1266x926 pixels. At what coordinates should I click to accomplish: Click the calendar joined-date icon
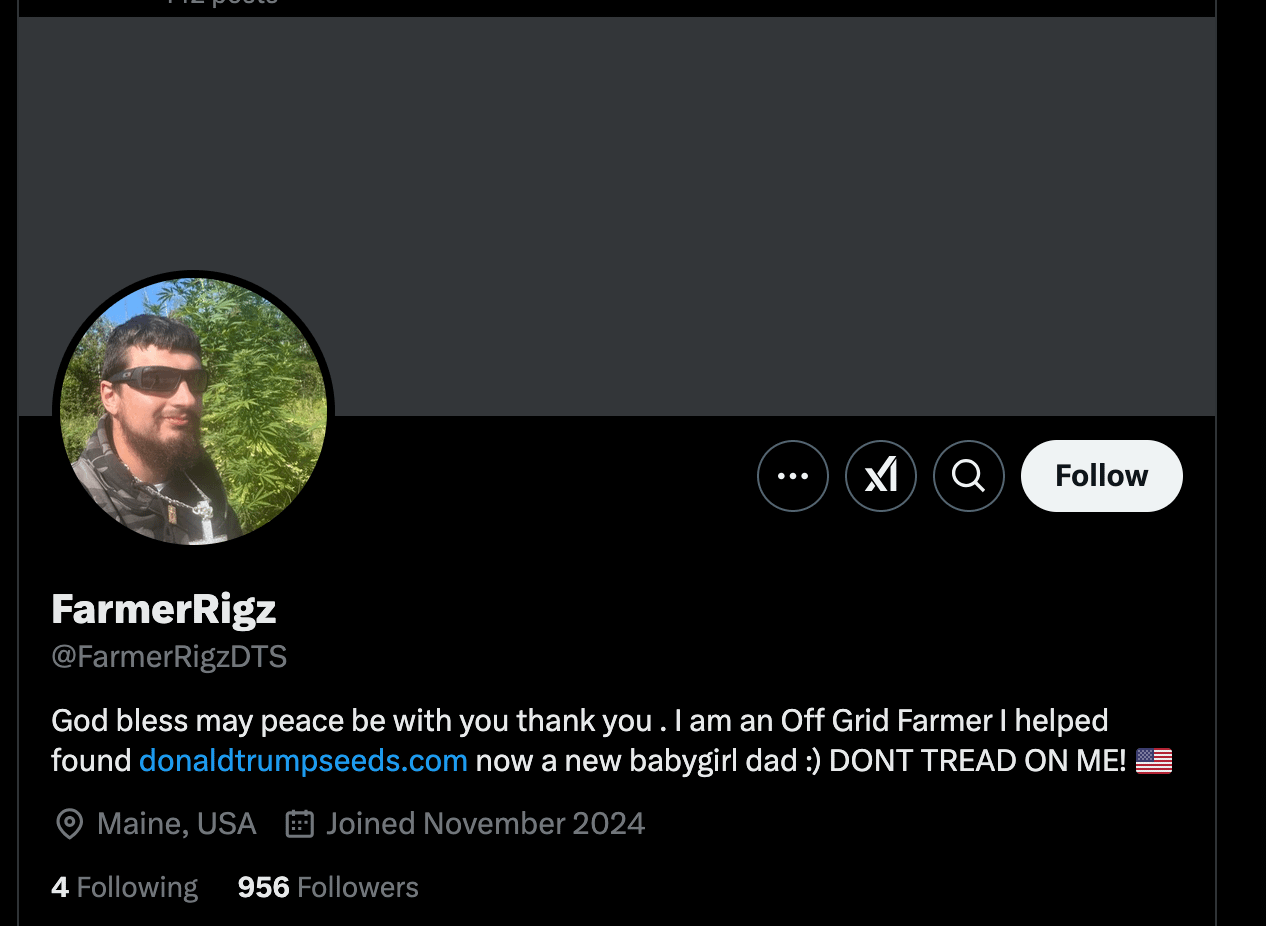click(300, 824)
